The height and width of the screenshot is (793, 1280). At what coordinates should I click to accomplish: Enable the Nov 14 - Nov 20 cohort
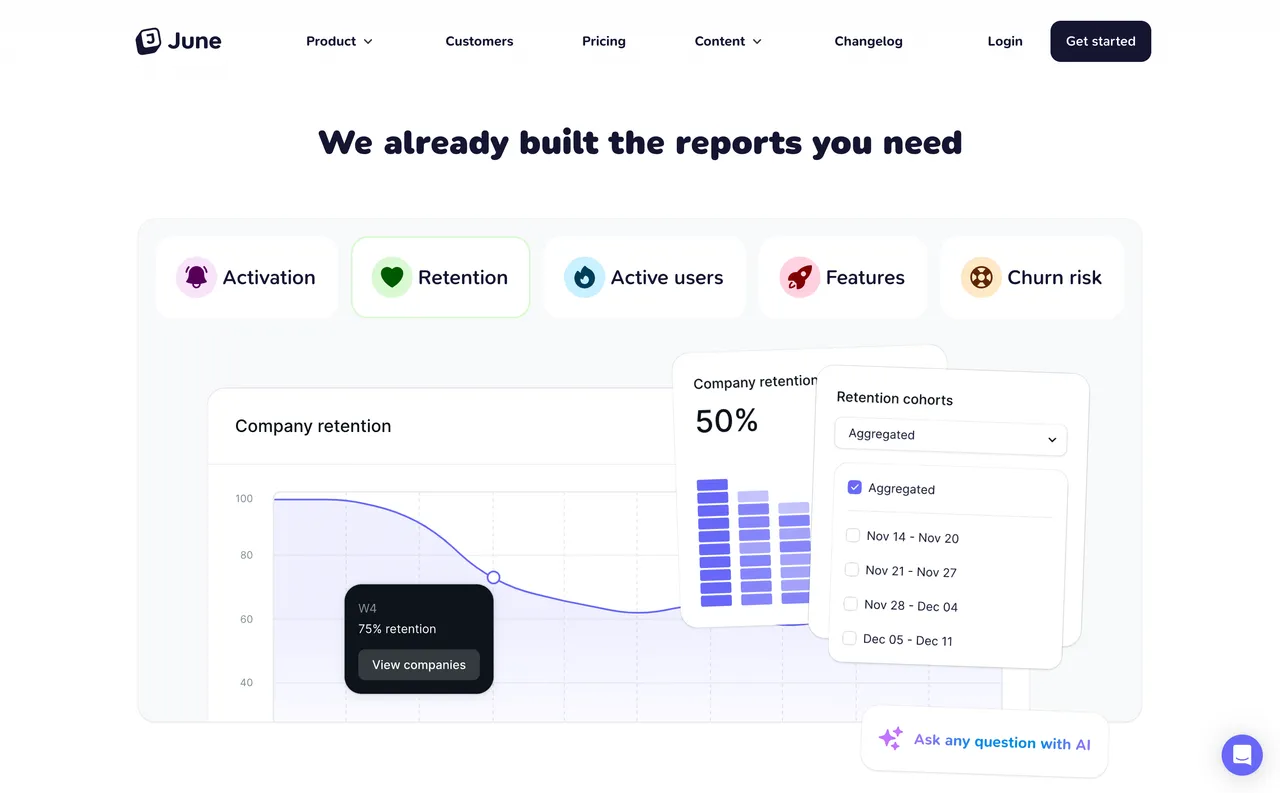[x=852, y=535]
